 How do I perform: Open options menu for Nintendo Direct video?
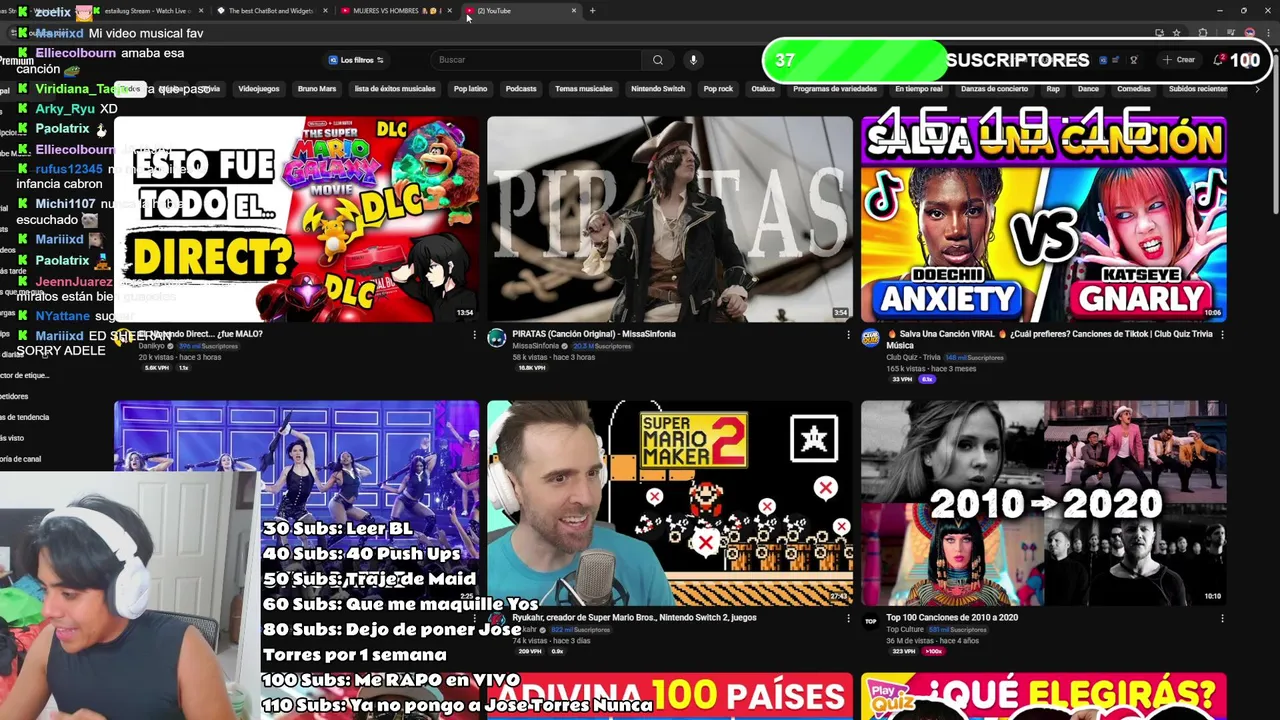(475, 335)
